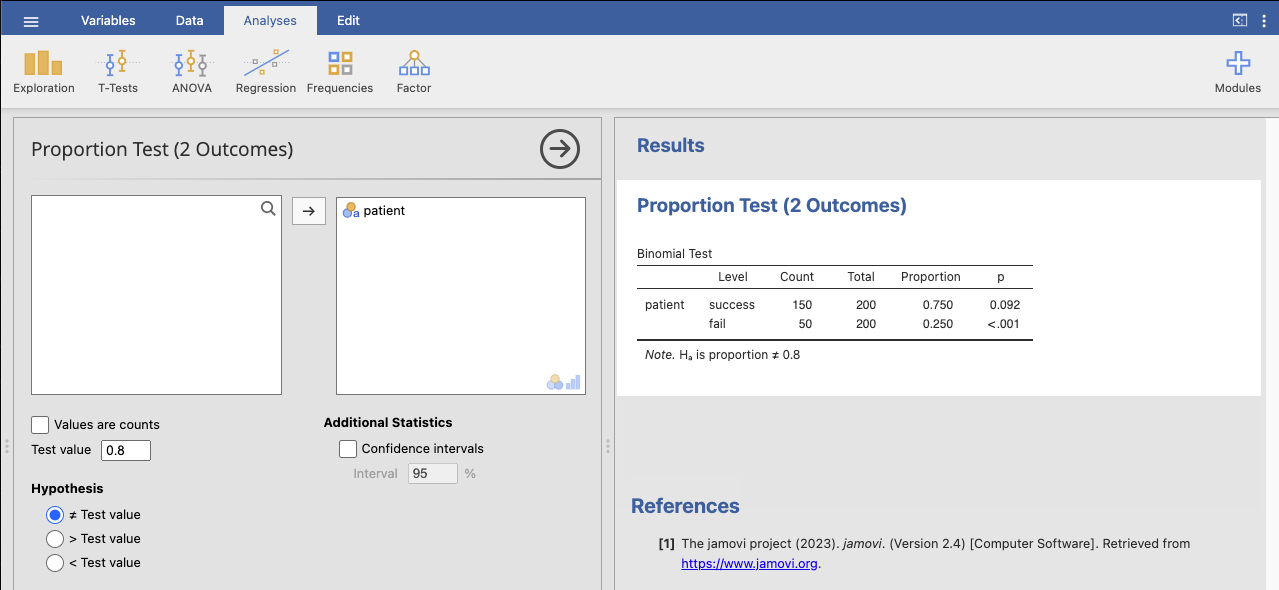Viewport: 1279px width, 590px height.
Task: Open the Edit tab
Action: click(348, 20)
